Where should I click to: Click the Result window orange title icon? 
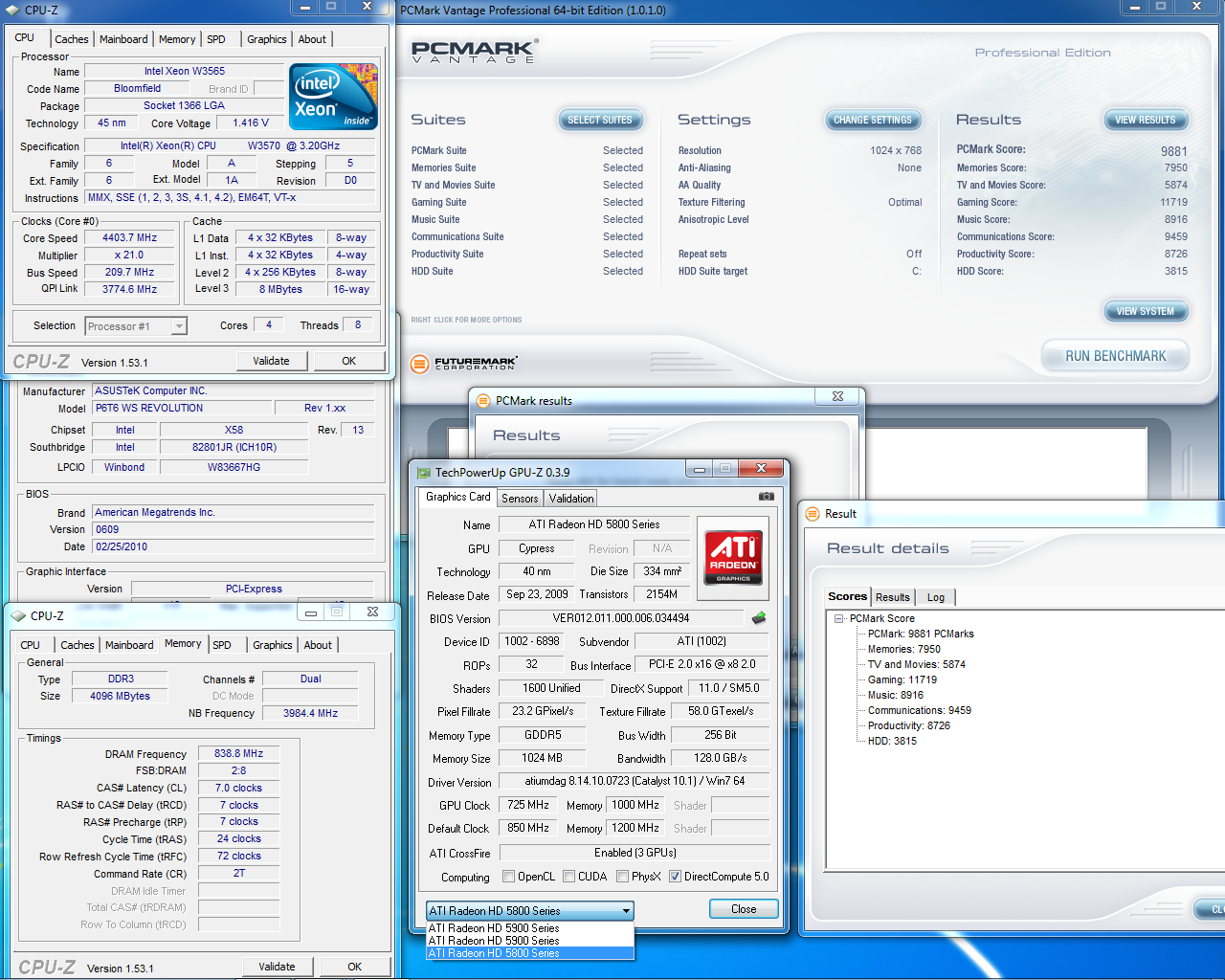(x=813, y=514)
